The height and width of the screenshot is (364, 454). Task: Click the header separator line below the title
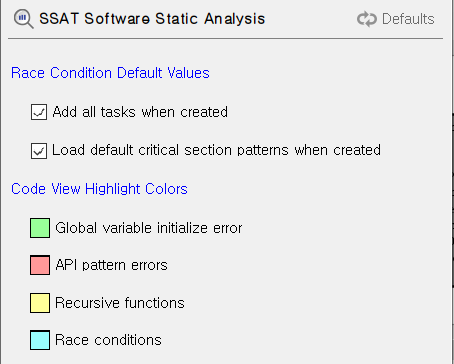[226, 39]
